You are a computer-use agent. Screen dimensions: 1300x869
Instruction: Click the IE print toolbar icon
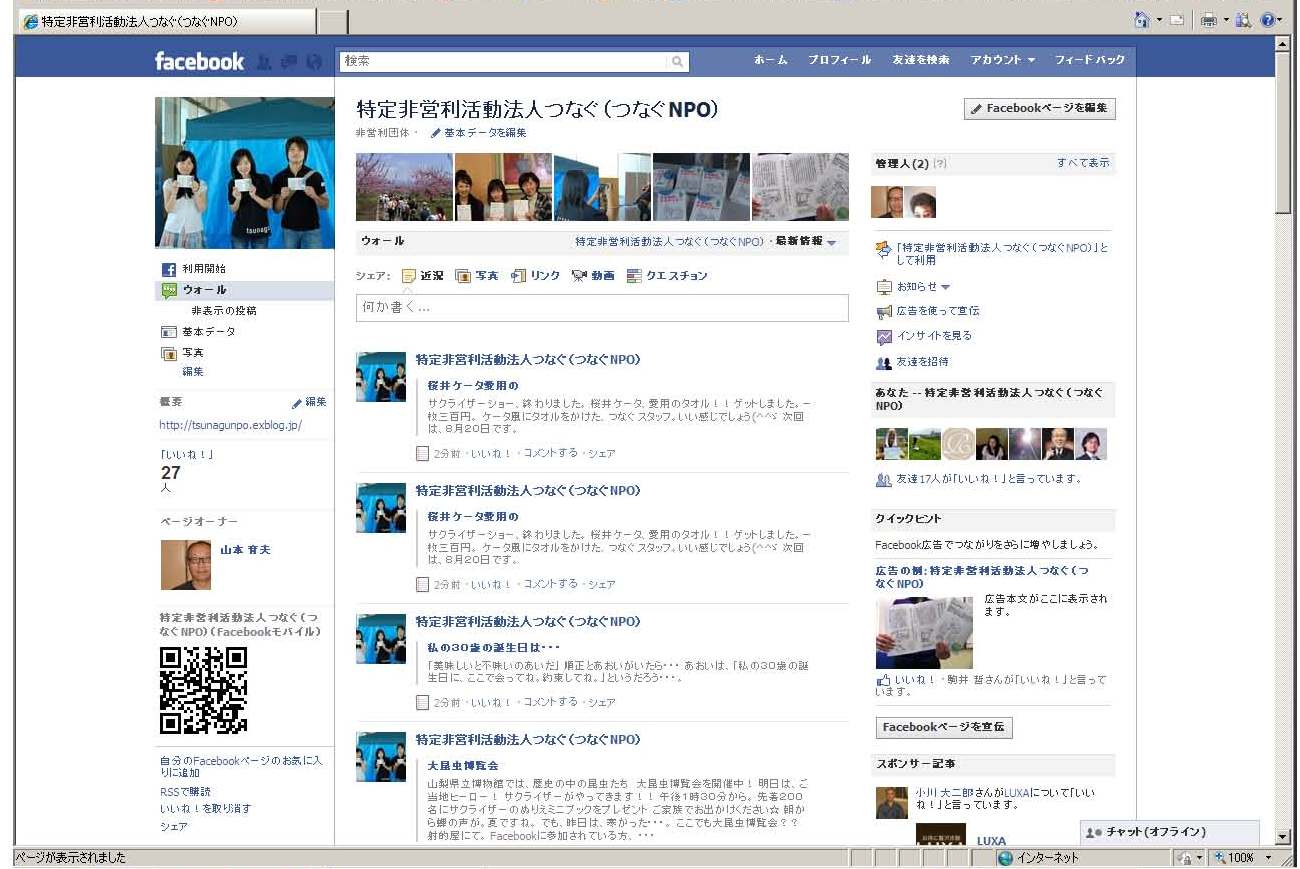pos(1208,20)
